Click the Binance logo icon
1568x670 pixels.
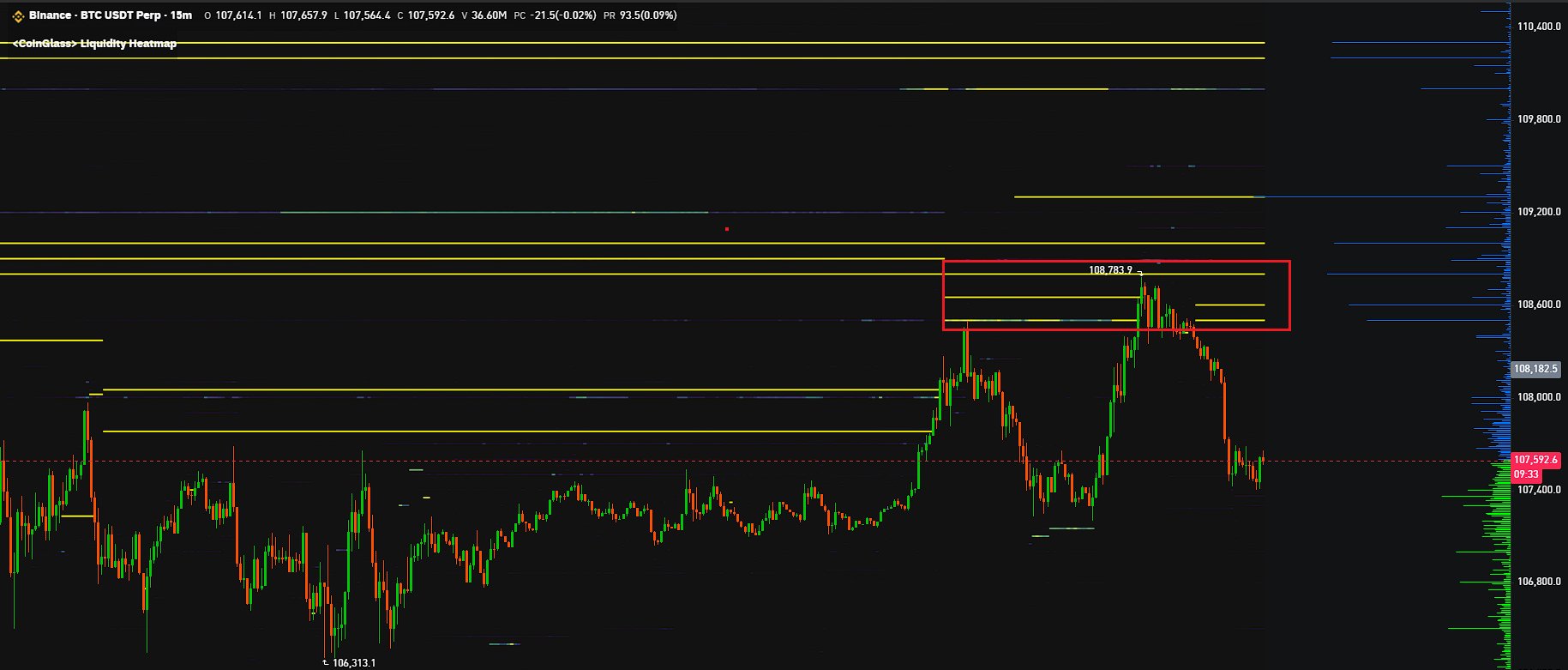(x=16, y=15)
